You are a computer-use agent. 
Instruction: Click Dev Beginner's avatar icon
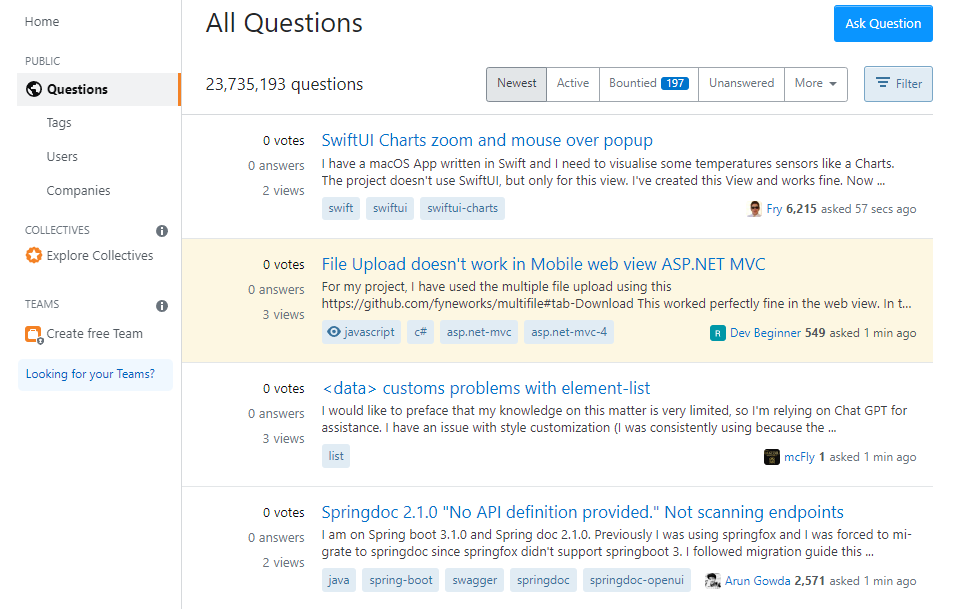coord(717,333)
